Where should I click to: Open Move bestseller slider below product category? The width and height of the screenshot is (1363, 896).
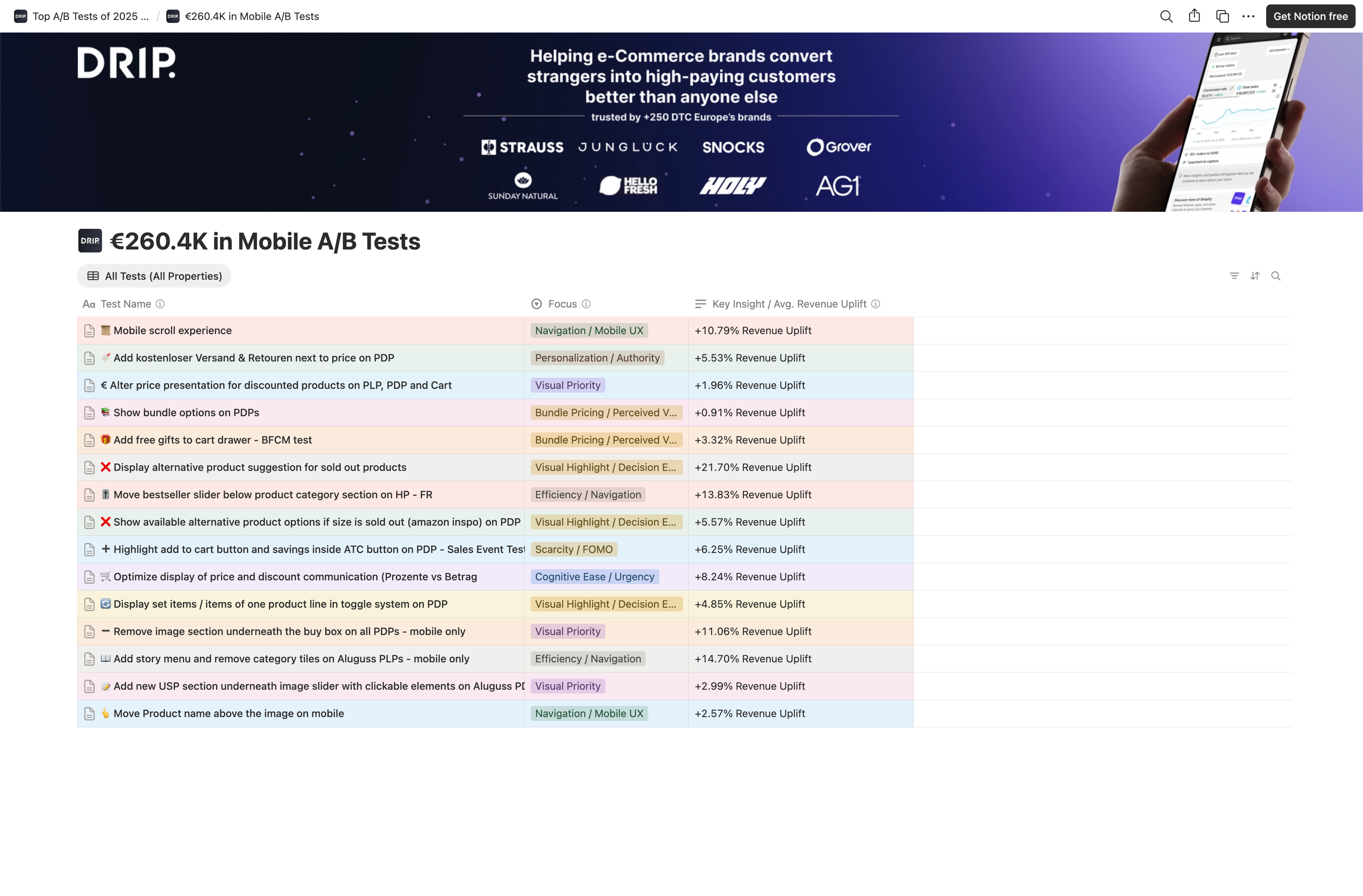pyautogui.click(x=273, y=495)
